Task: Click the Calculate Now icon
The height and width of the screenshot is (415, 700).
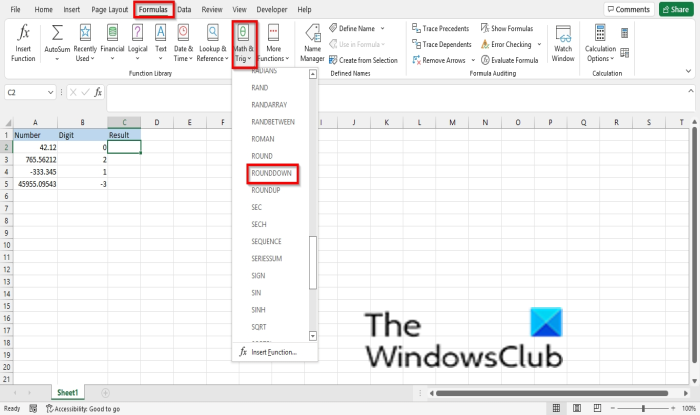Action: (625, 33)
